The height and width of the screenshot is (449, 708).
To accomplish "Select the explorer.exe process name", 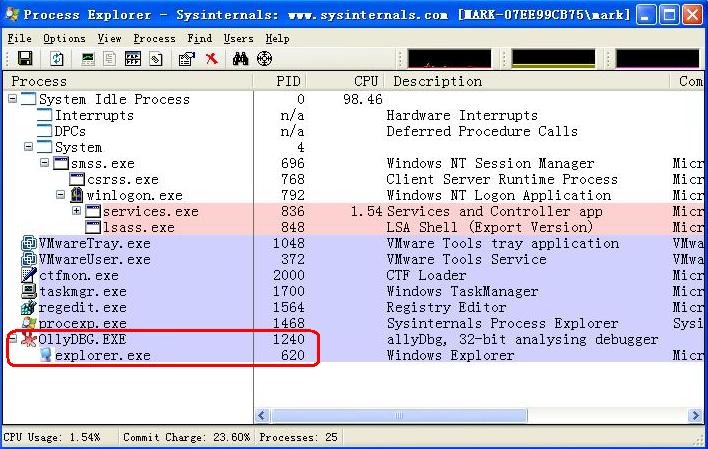I will [103, 355].
